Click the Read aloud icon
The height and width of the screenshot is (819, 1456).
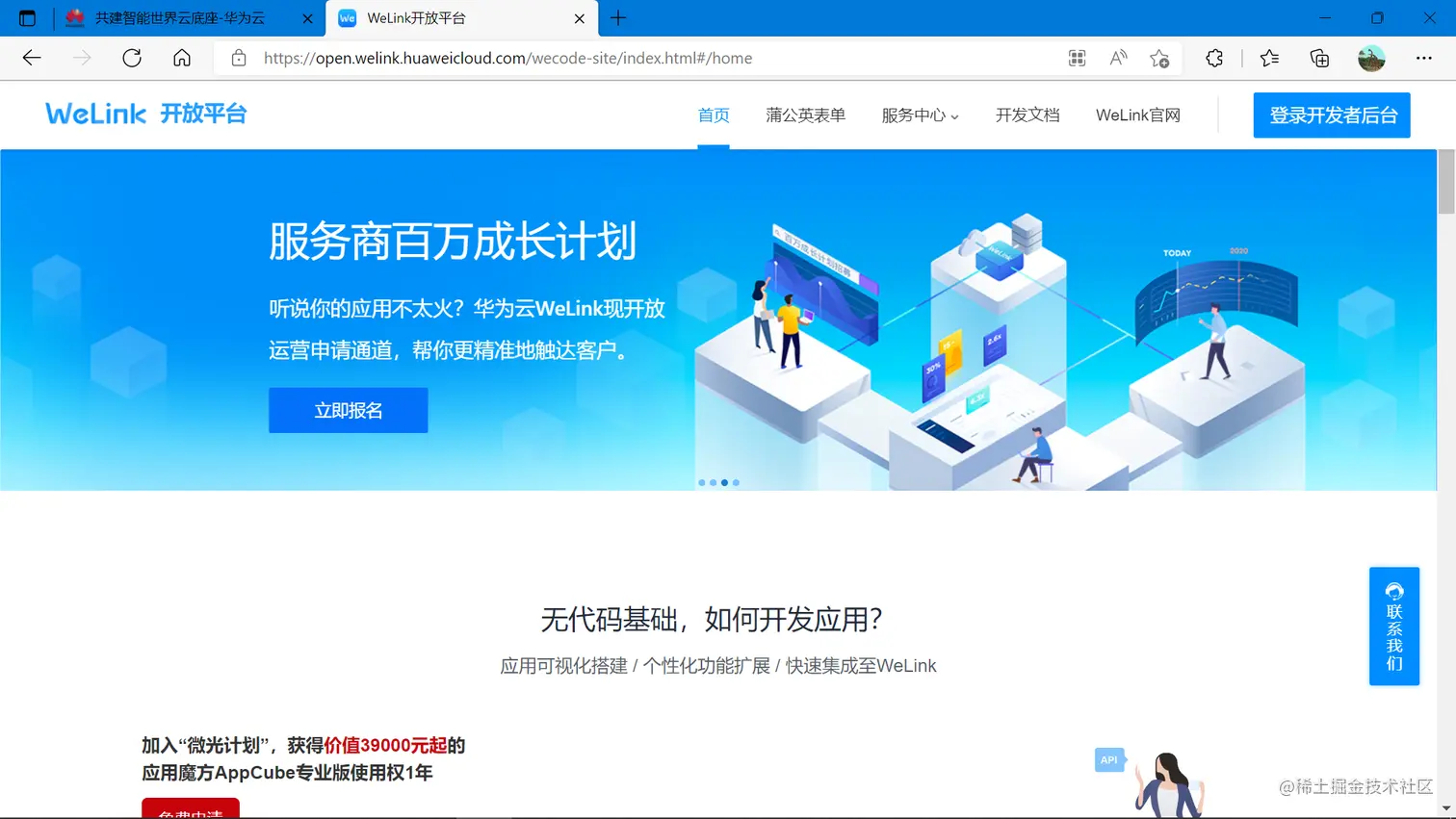(1118, 58)
